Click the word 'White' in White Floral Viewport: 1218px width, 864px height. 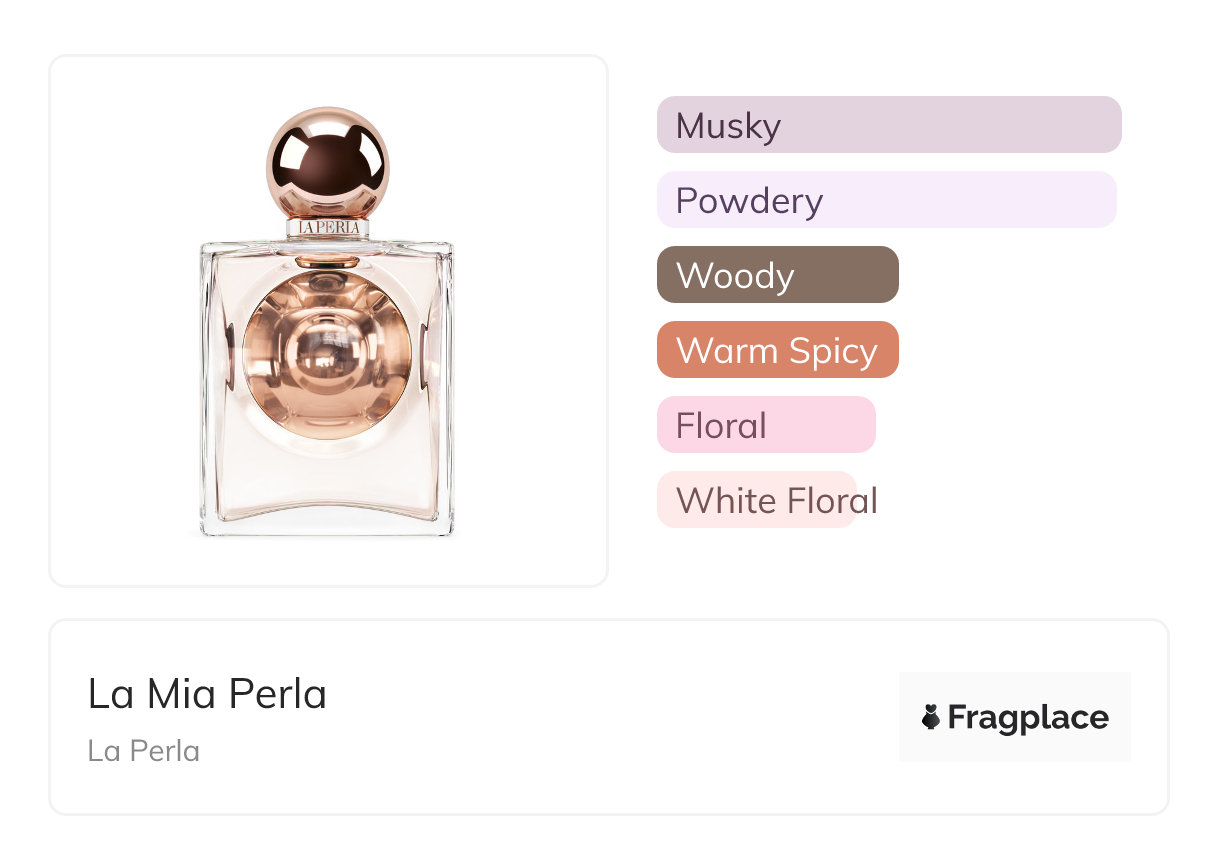coord(718,500)
